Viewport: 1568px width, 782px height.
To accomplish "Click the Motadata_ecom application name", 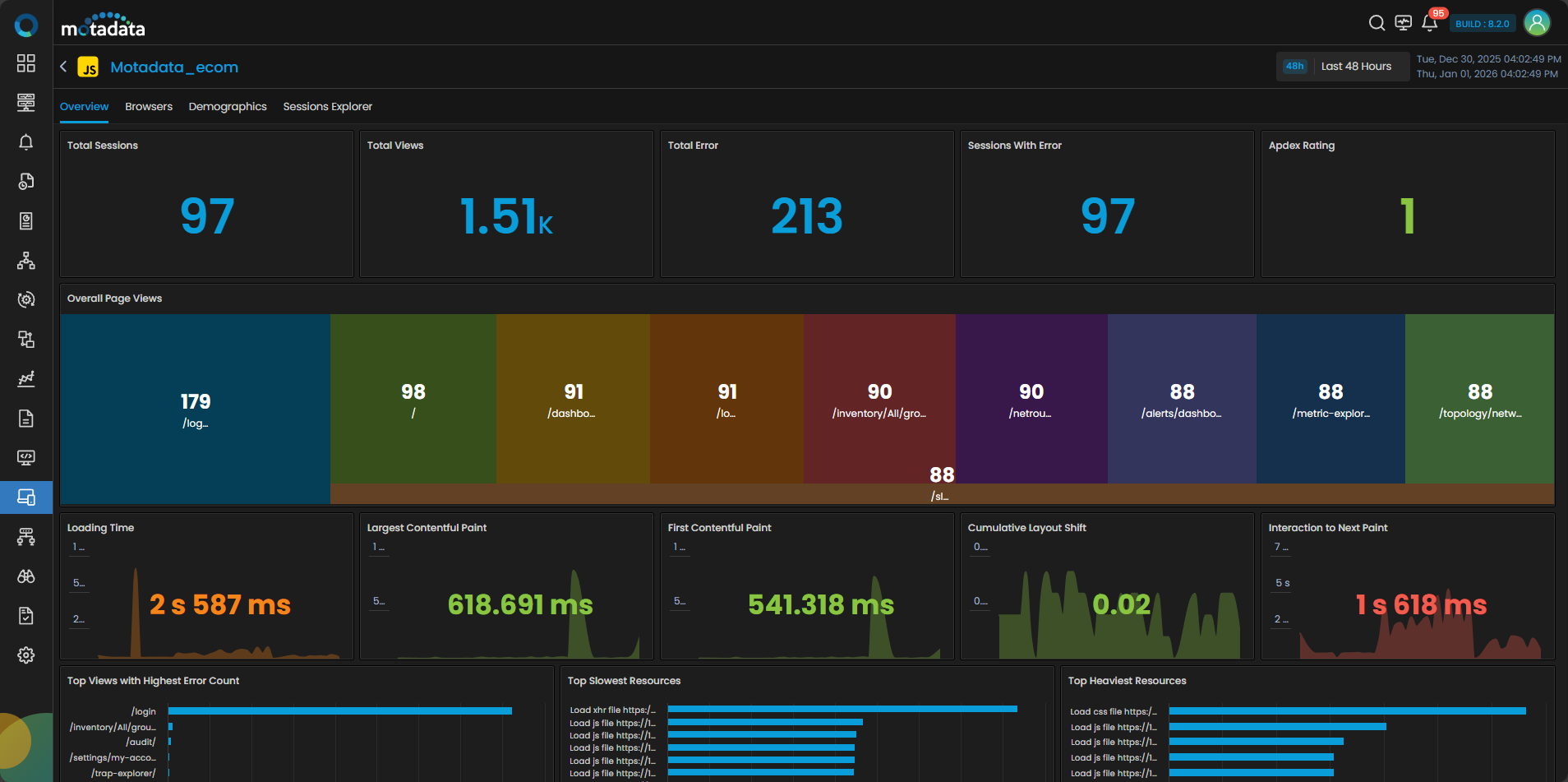I will coord(174,67).
